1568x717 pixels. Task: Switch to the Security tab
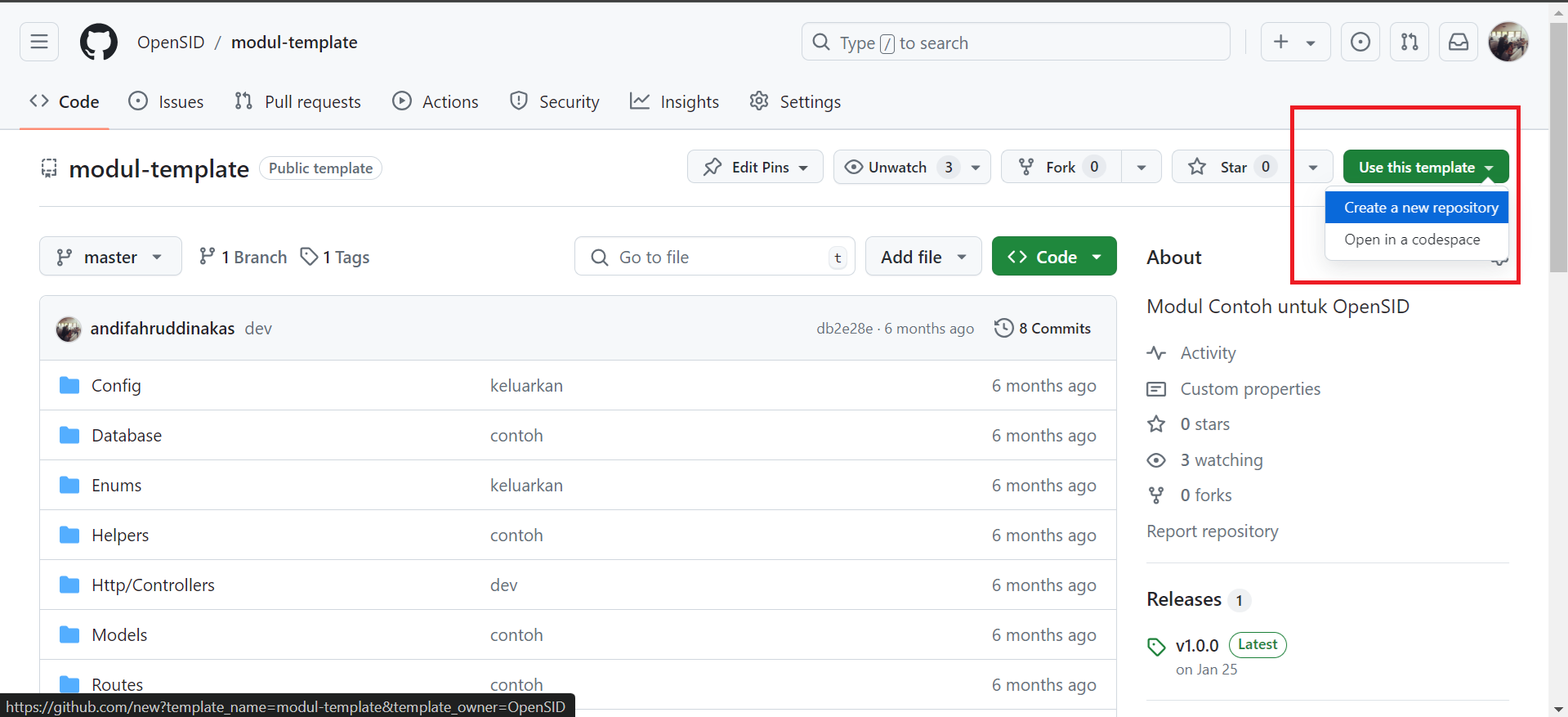coord(554,101)
